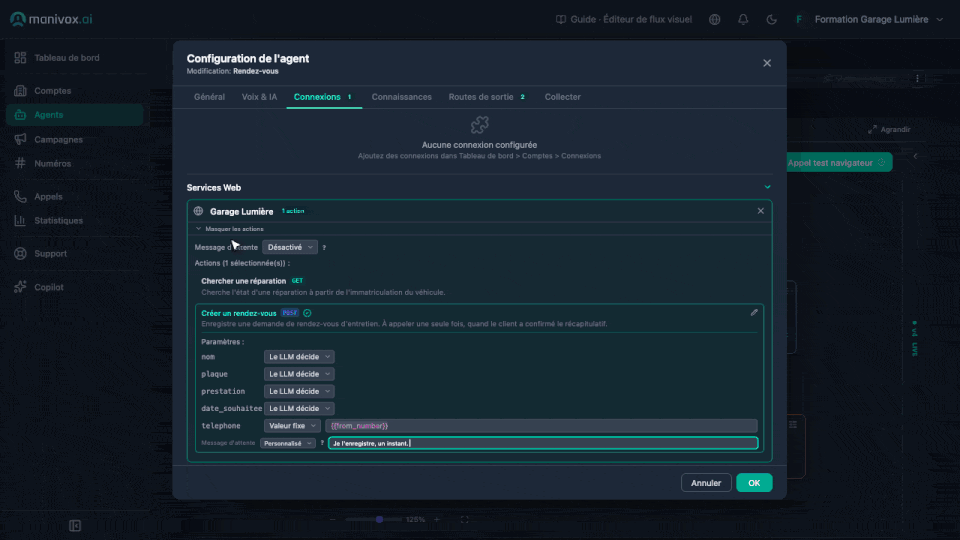This screenshot has height=540, width=960.
Task: Open Guide - Éditeur de flux visuel
Action: click(624, 20)
